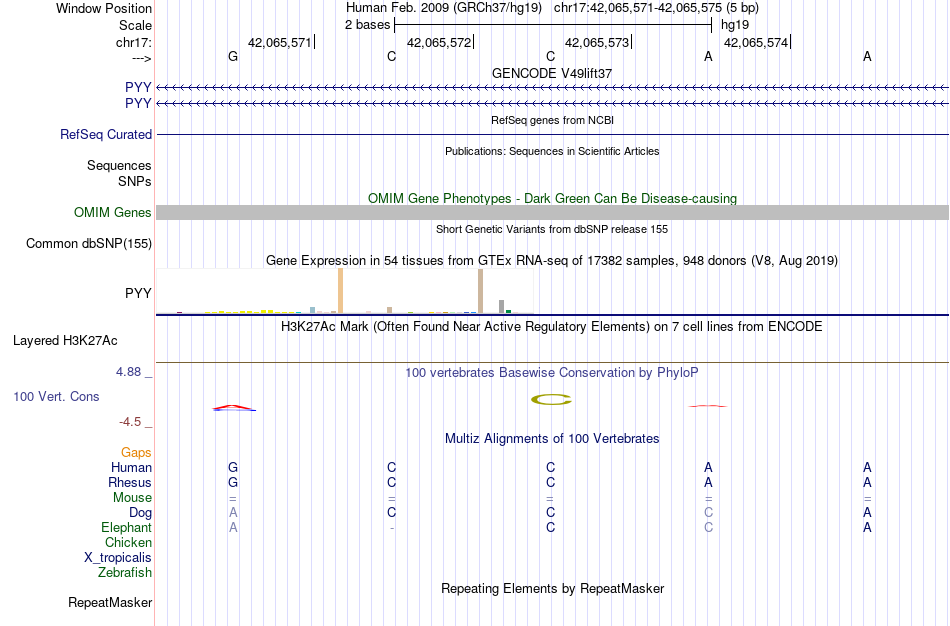The width and height of the screenshot is (950, 626).
Task: Click the chr17:42,065,571-42,065,575 (5 bp) position text
Action: click(x=656, y=8)
